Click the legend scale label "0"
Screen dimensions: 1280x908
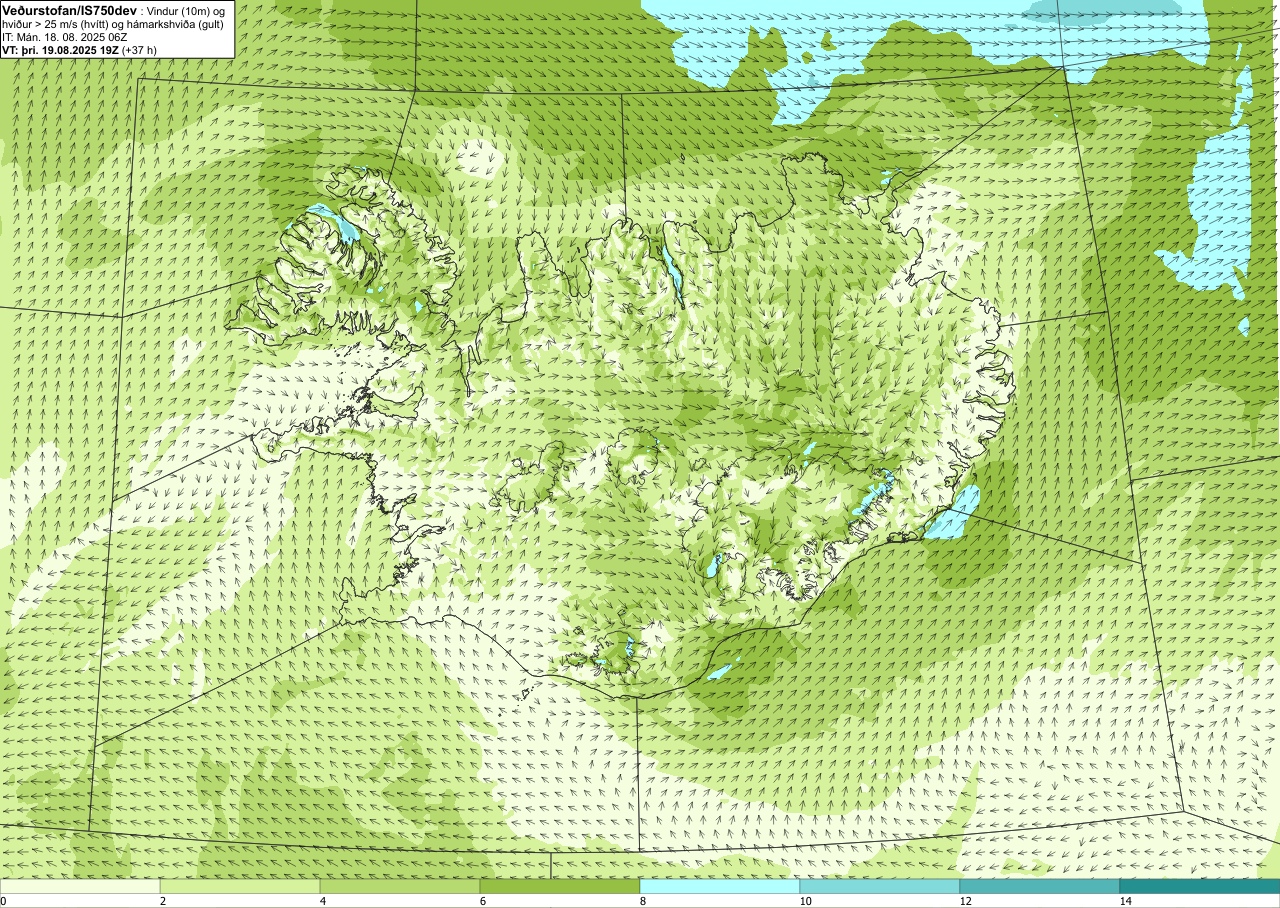tap(3, 901)
